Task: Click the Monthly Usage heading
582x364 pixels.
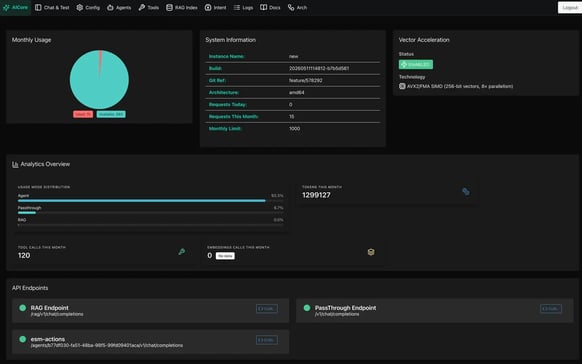Action: coord(32,40)
